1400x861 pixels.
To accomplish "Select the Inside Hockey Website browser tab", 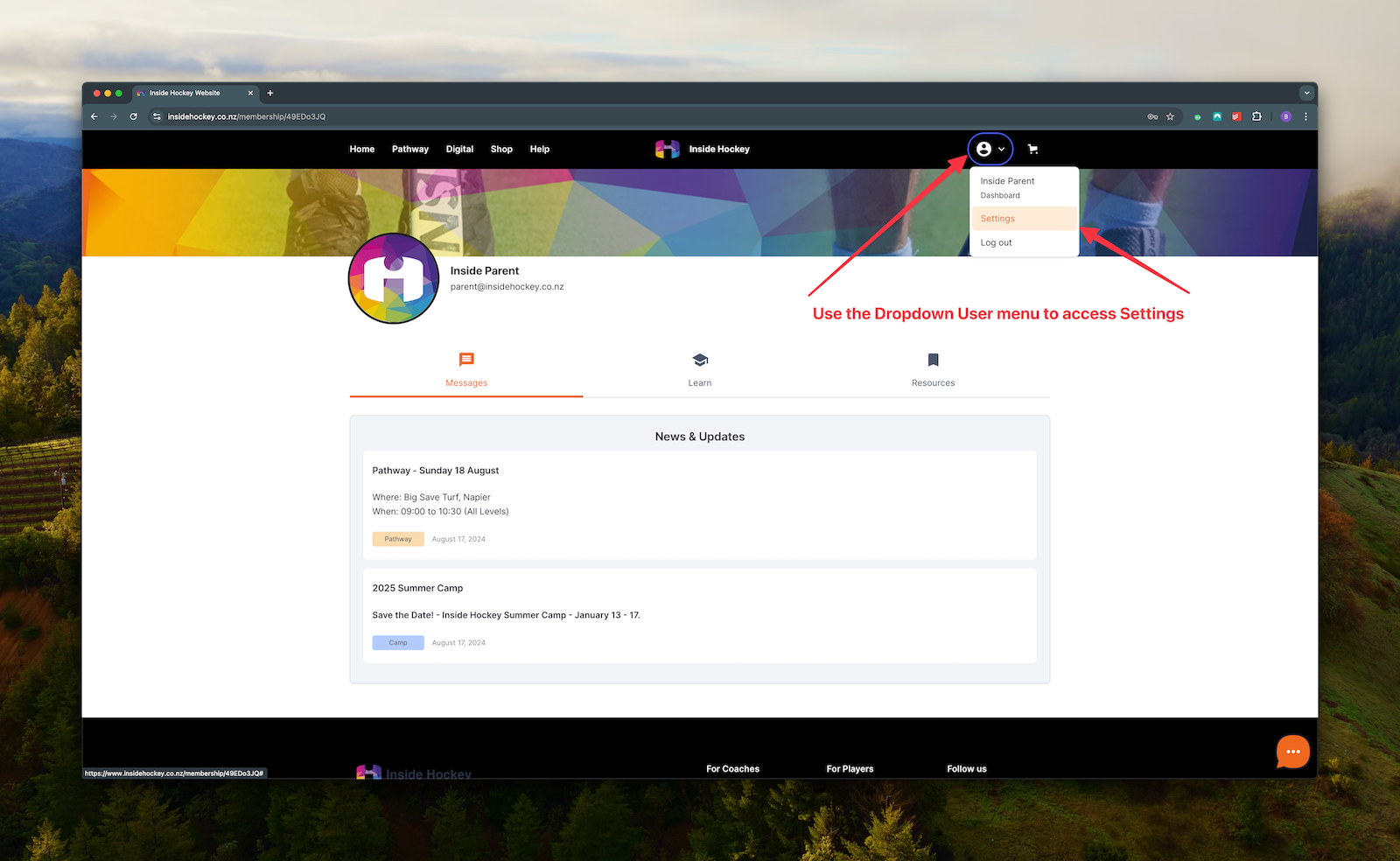I will 195,93.
